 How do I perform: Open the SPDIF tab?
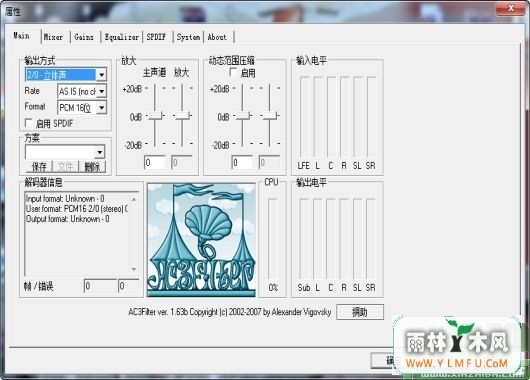click(156, 37)
